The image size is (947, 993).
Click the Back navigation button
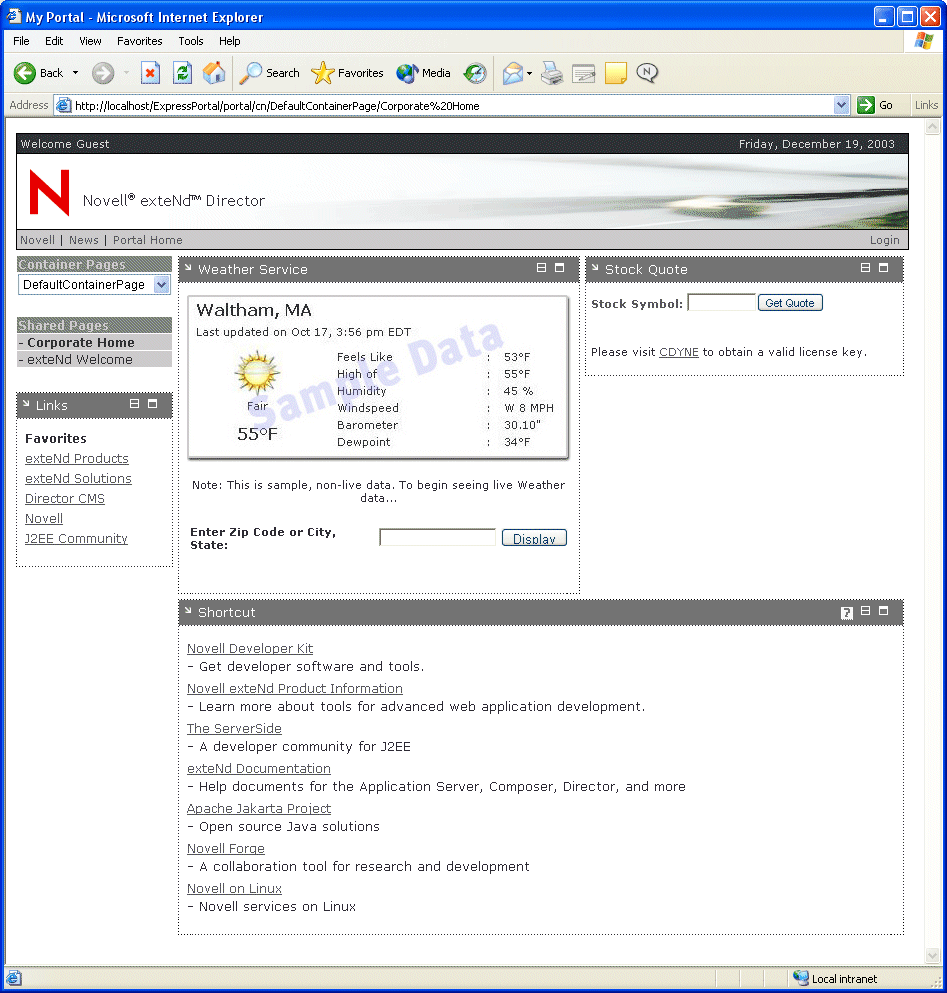[x=39, y=73]
